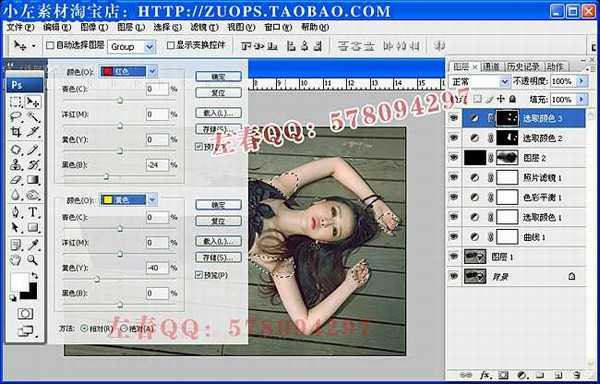Hide the 选取颜色 3 layer
The image size is (600, 384).
[x=454, y=118]
